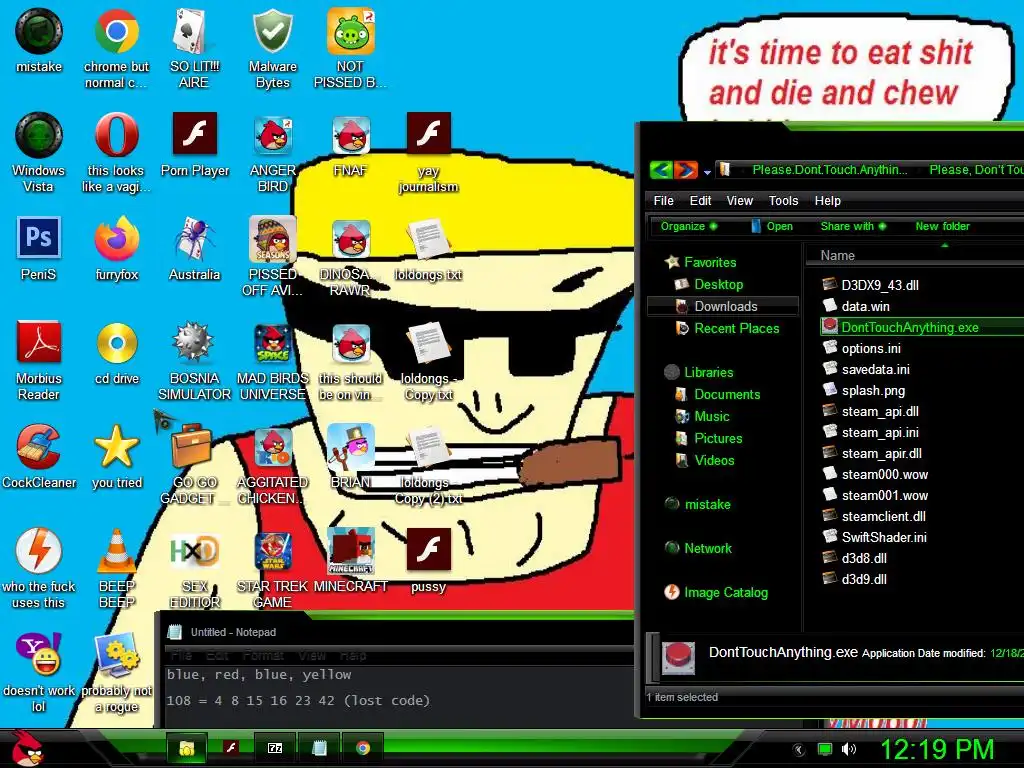Open File menu in Explorer window

pyautogui.click(x=664, y=200)
